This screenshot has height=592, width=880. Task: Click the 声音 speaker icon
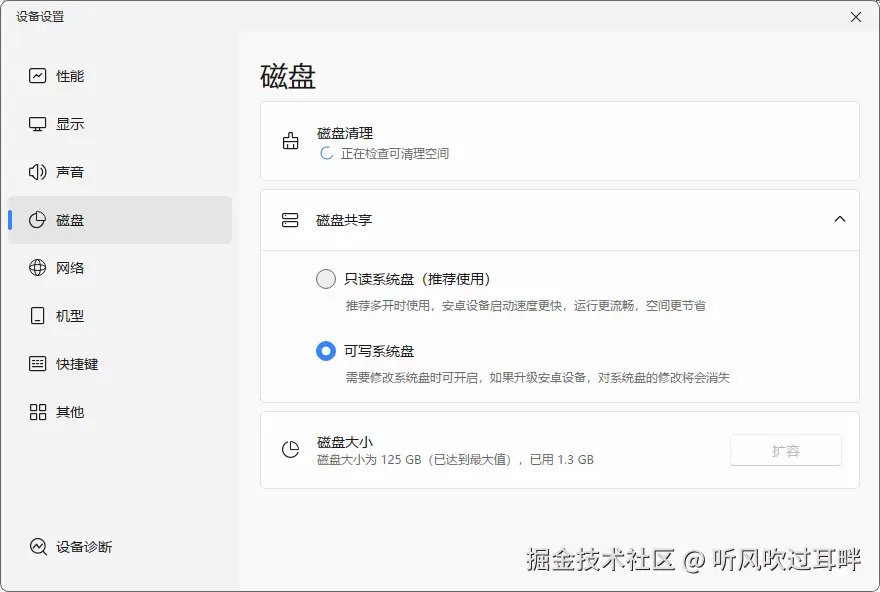tap(36, 171)
